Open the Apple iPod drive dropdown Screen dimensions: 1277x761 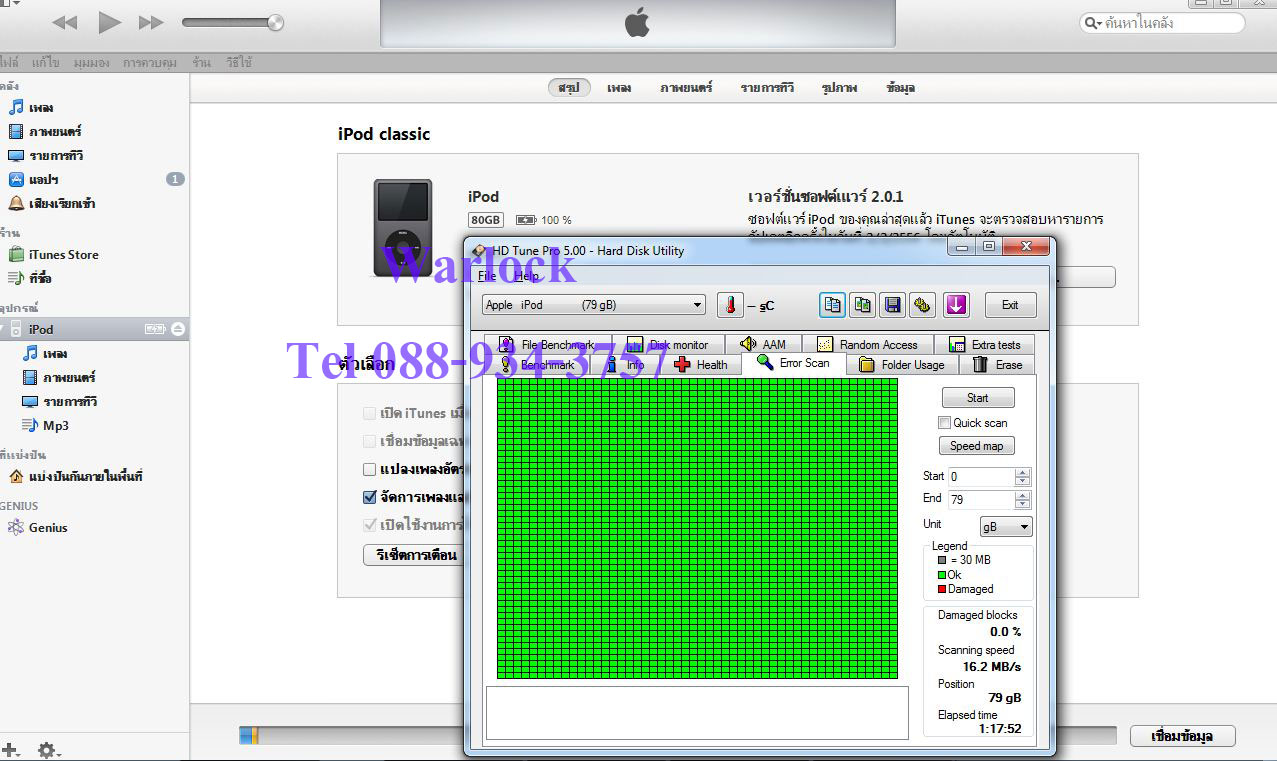[x=594, y=305]
